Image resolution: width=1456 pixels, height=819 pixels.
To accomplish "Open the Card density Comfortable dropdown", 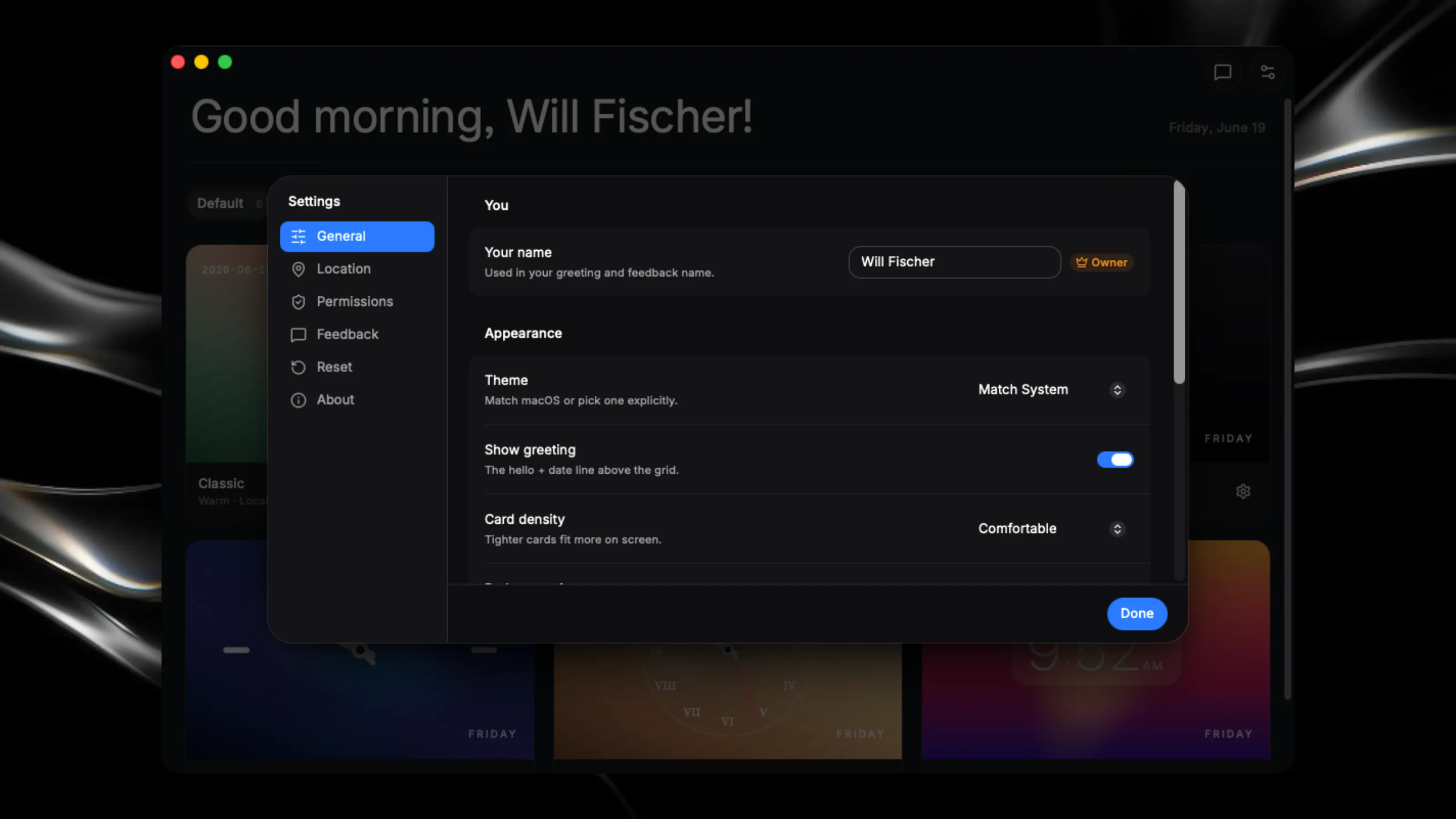I will (1052, 529).
